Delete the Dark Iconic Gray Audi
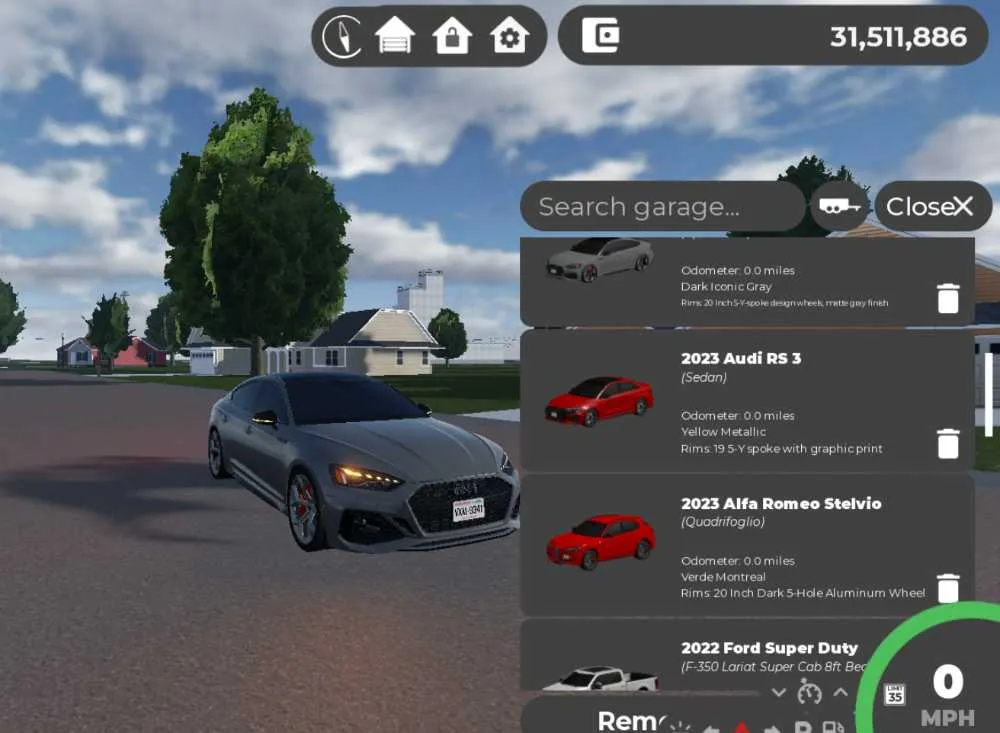The width and height of the screenshot is (1000, 733). tap(948, 298)
